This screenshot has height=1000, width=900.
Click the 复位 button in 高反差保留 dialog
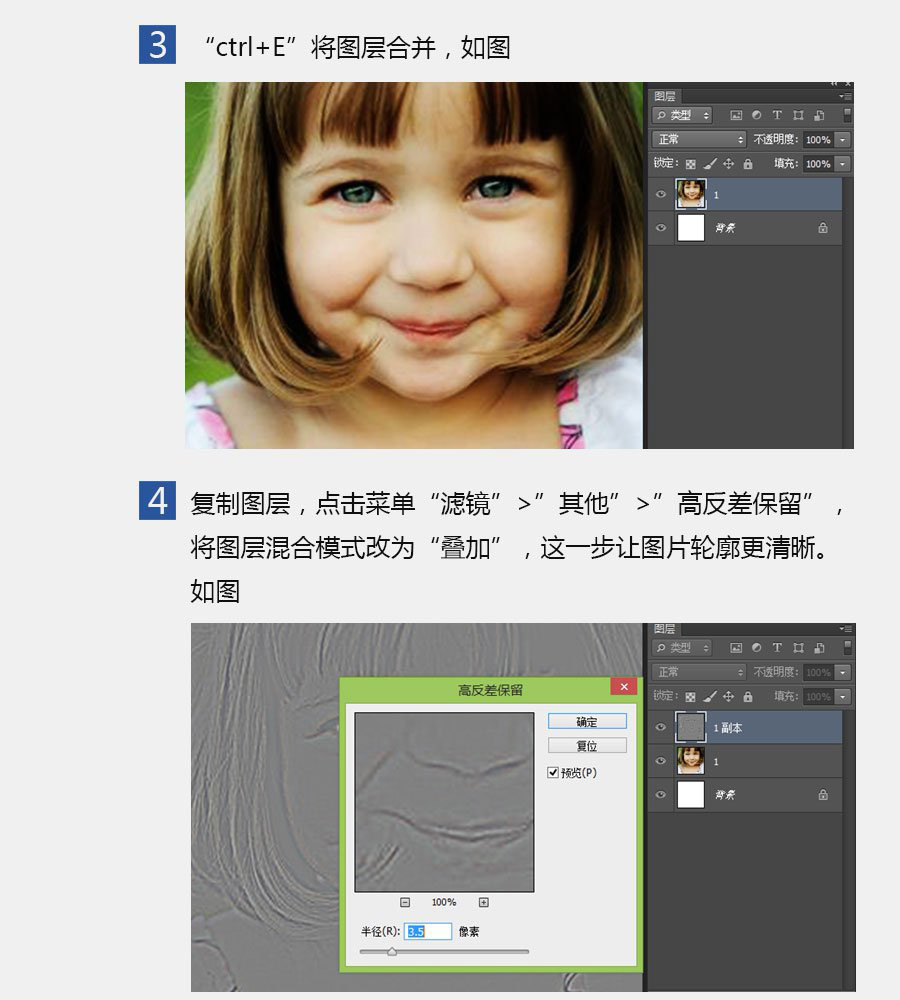click(x=587, y=746)
